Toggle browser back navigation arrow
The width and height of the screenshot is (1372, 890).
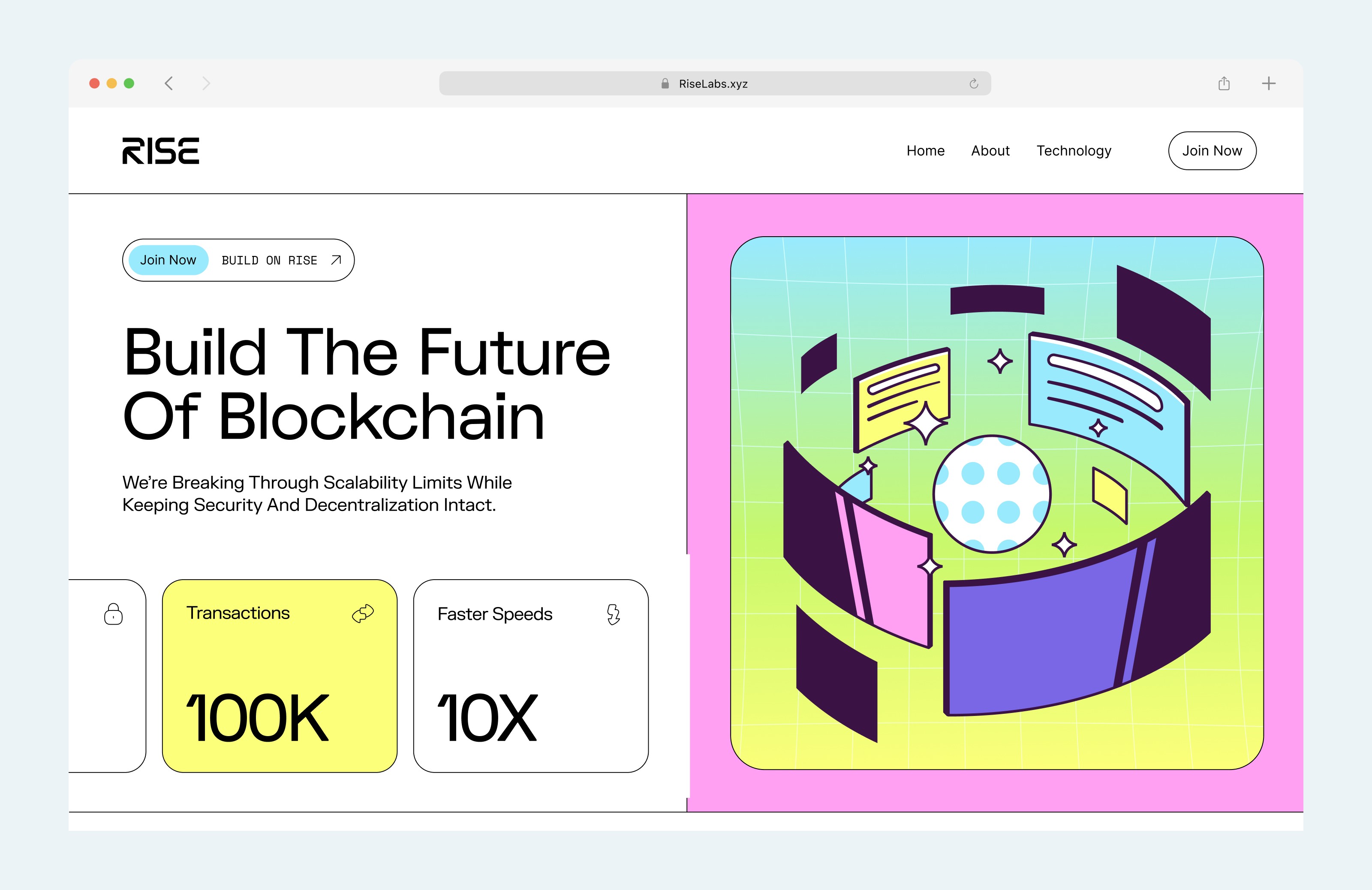click(169, 83)
